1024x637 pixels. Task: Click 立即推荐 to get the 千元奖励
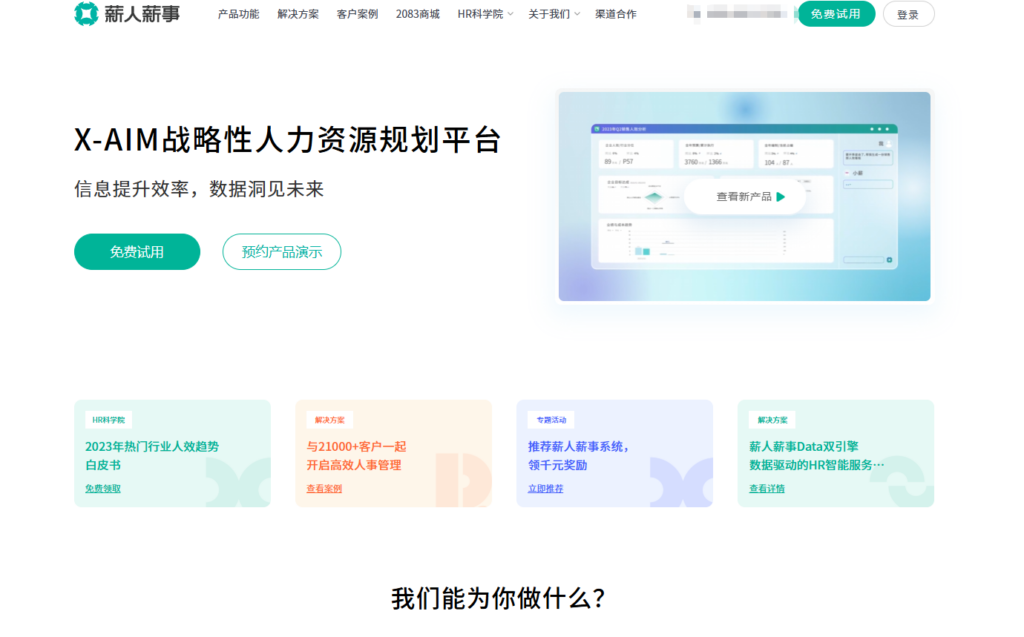click(x=542, y=486)
